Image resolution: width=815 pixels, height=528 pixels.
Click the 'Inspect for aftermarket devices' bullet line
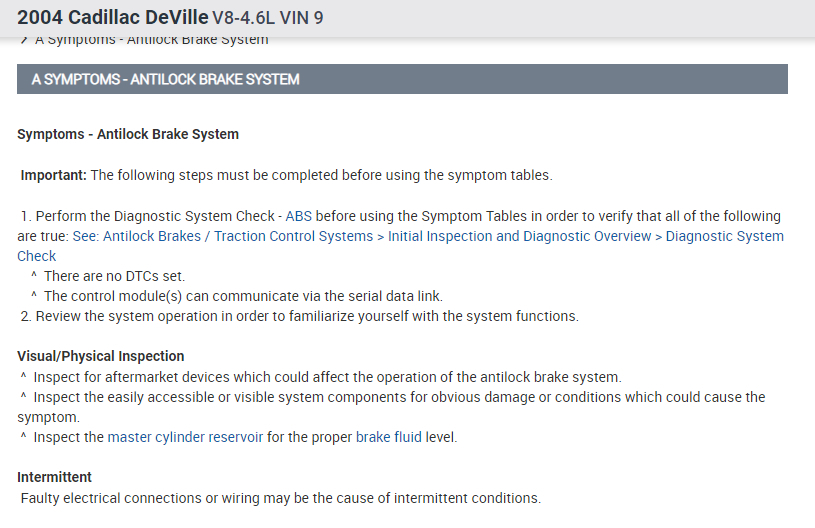tap(326, 377)
